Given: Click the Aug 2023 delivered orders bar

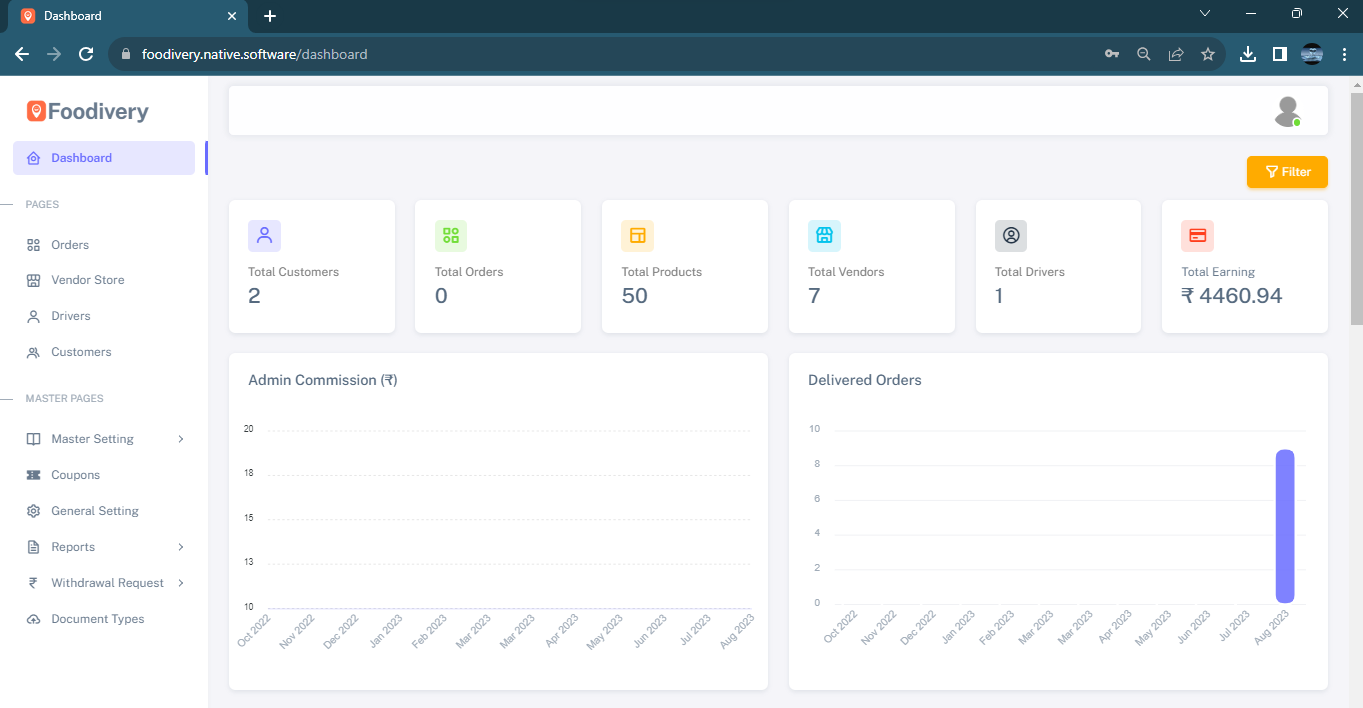Looking at the screenshot, I should tap(1285, 526).
